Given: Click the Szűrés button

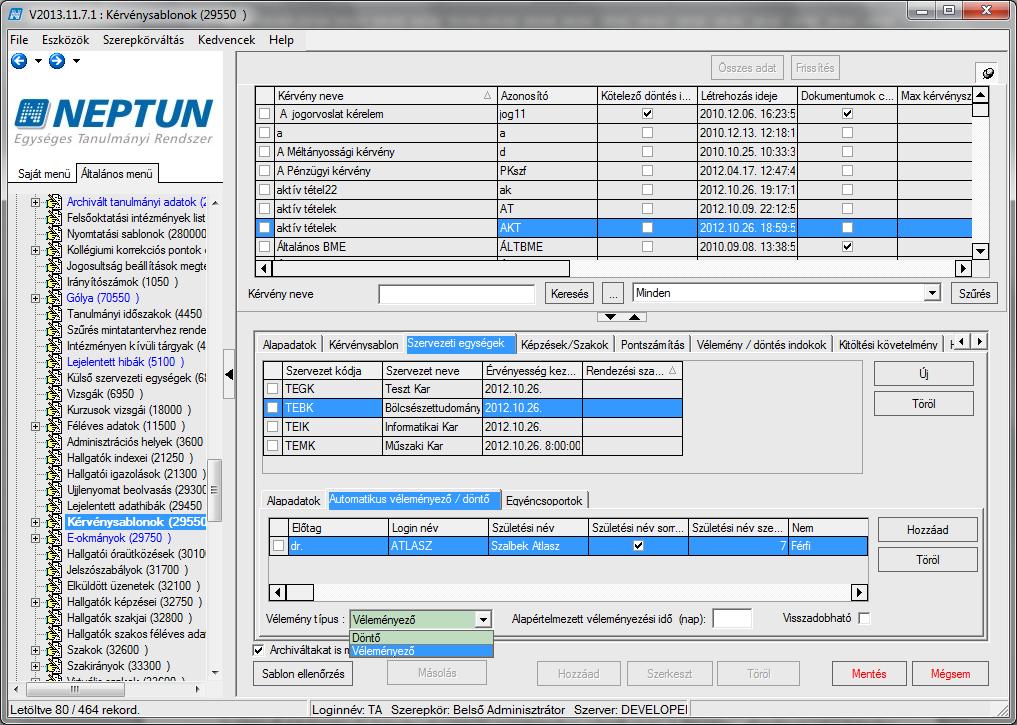Looking at the screenshot, I should click(974, 294).
